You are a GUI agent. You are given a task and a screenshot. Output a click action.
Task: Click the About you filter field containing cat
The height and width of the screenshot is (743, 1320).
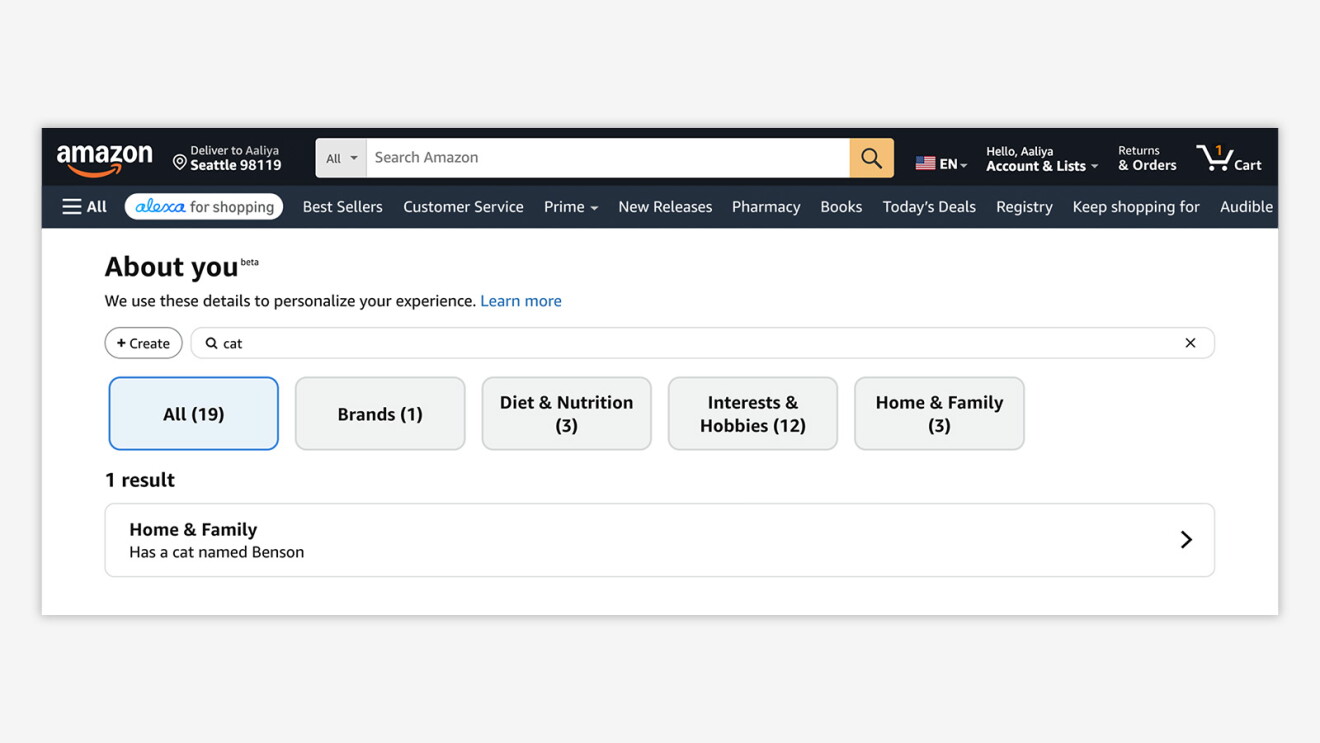[x=702, y=343]
